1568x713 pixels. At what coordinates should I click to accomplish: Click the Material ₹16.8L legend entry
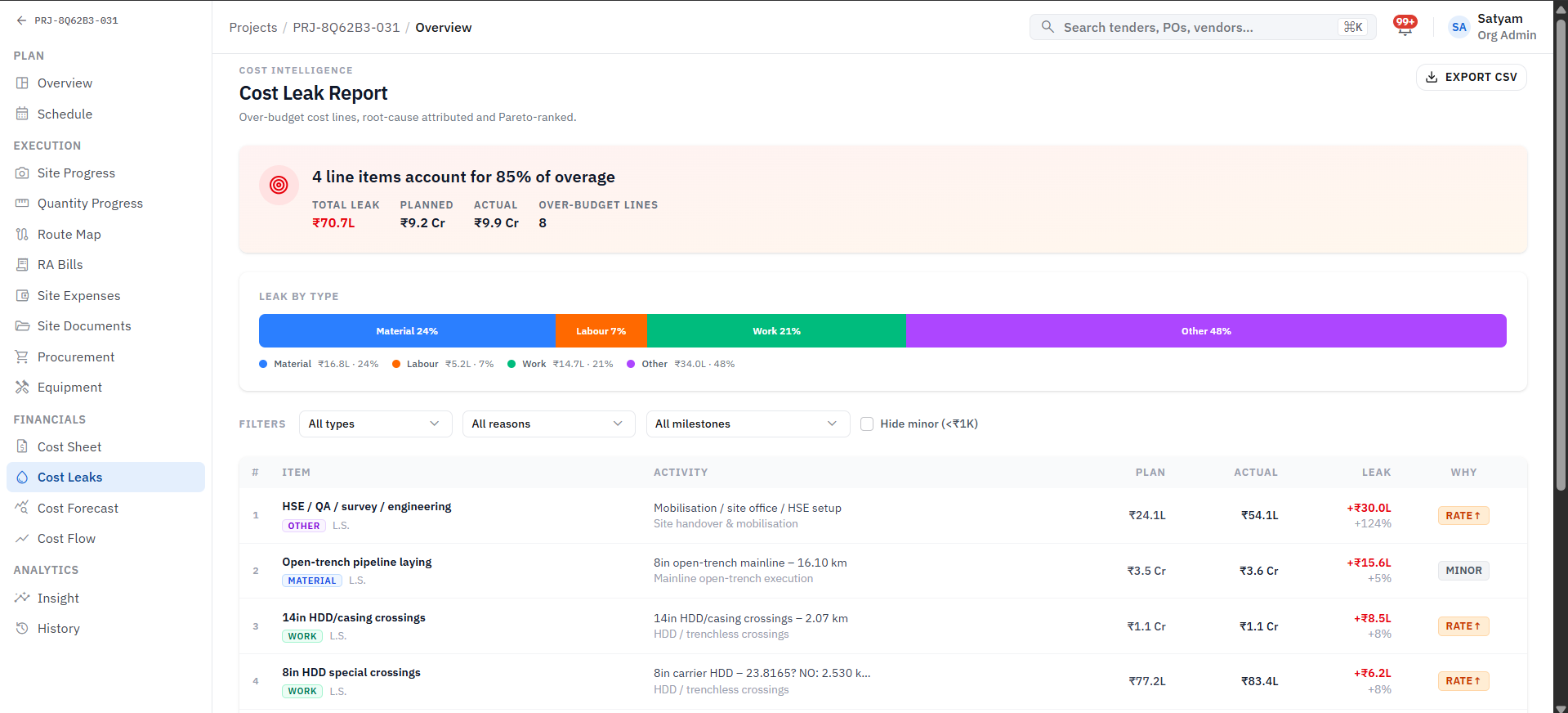[319, 365]
